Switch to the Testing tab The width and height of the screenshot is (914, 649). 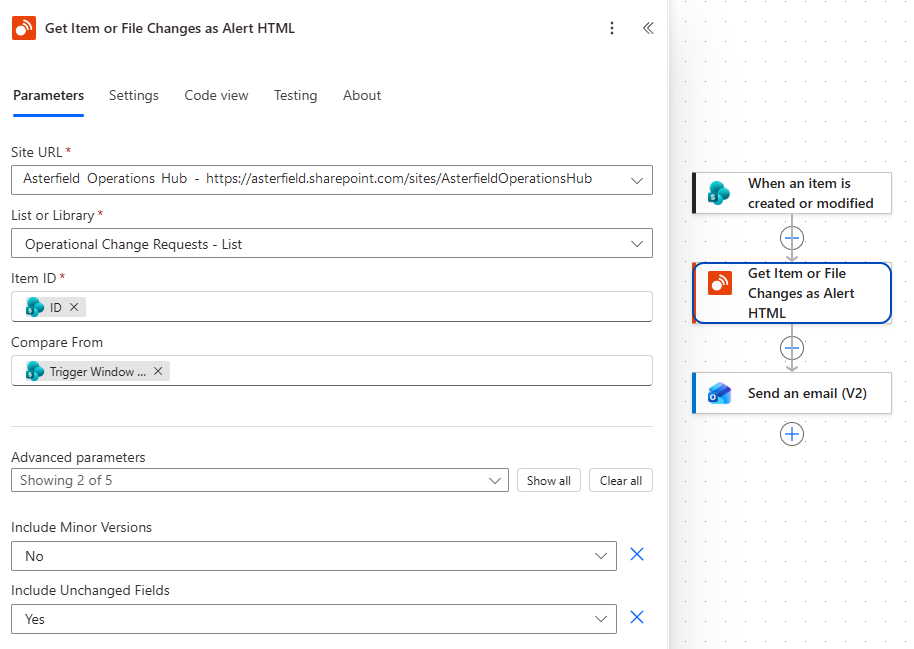[296, 96]
